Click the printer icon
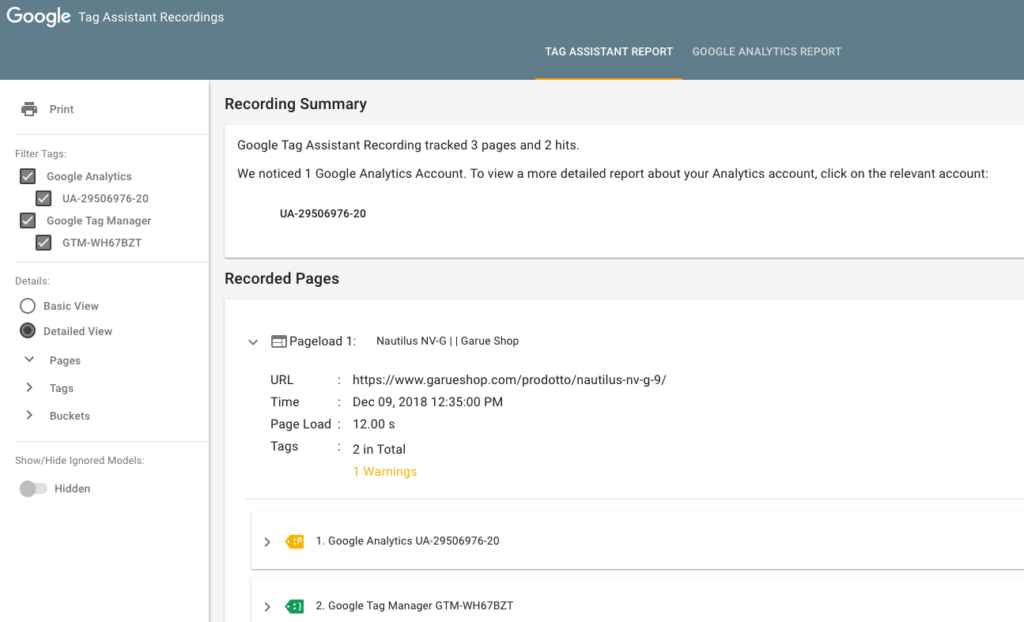Screen dimensions: 1024x622 [29, 109]
